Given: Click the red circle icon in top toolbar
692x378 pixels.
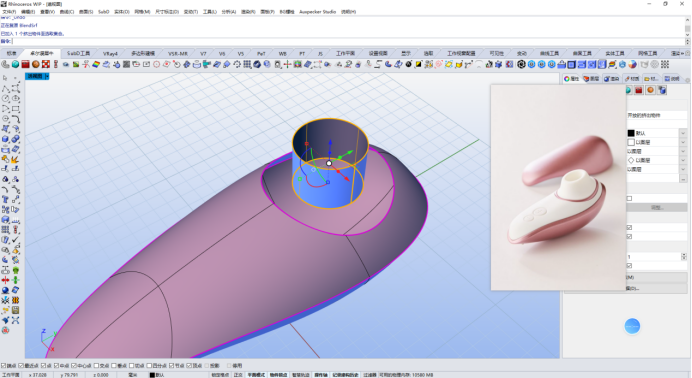Looking at the screenshot, I should point(156,64).
